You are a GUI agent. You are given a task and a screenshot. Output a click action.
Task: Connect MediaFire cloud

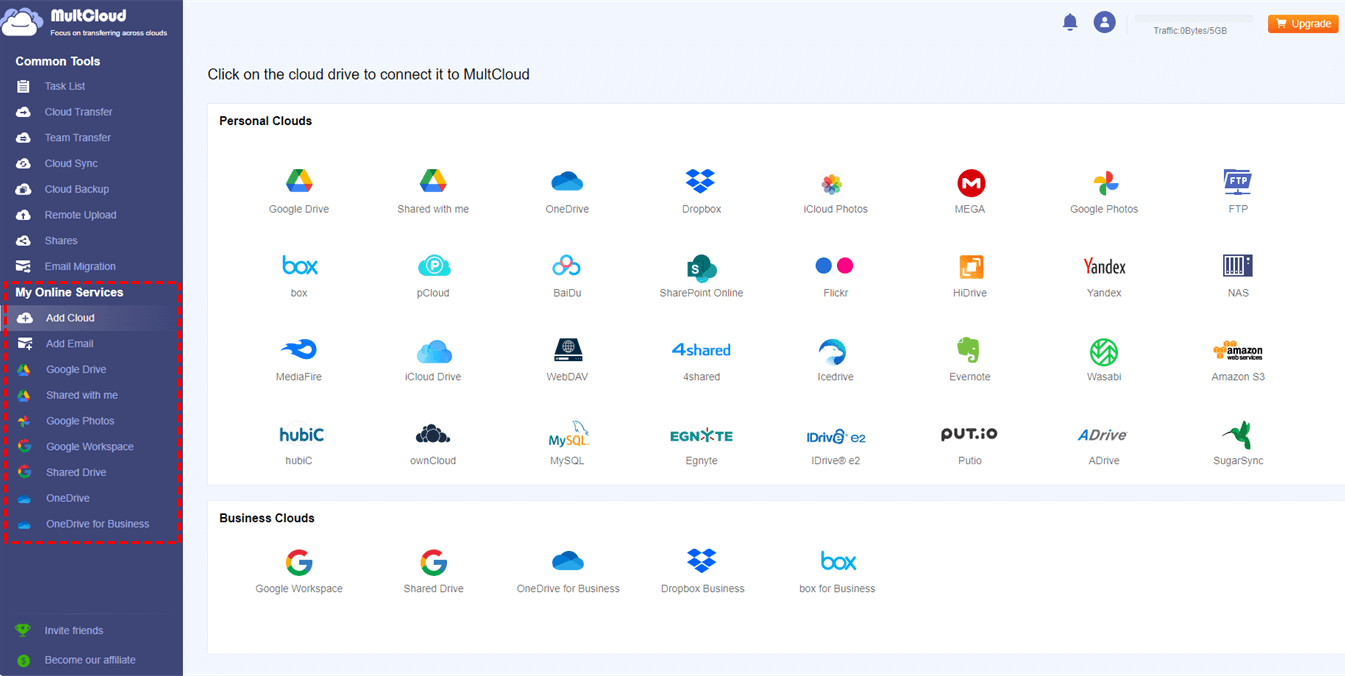tap(299, 360)
